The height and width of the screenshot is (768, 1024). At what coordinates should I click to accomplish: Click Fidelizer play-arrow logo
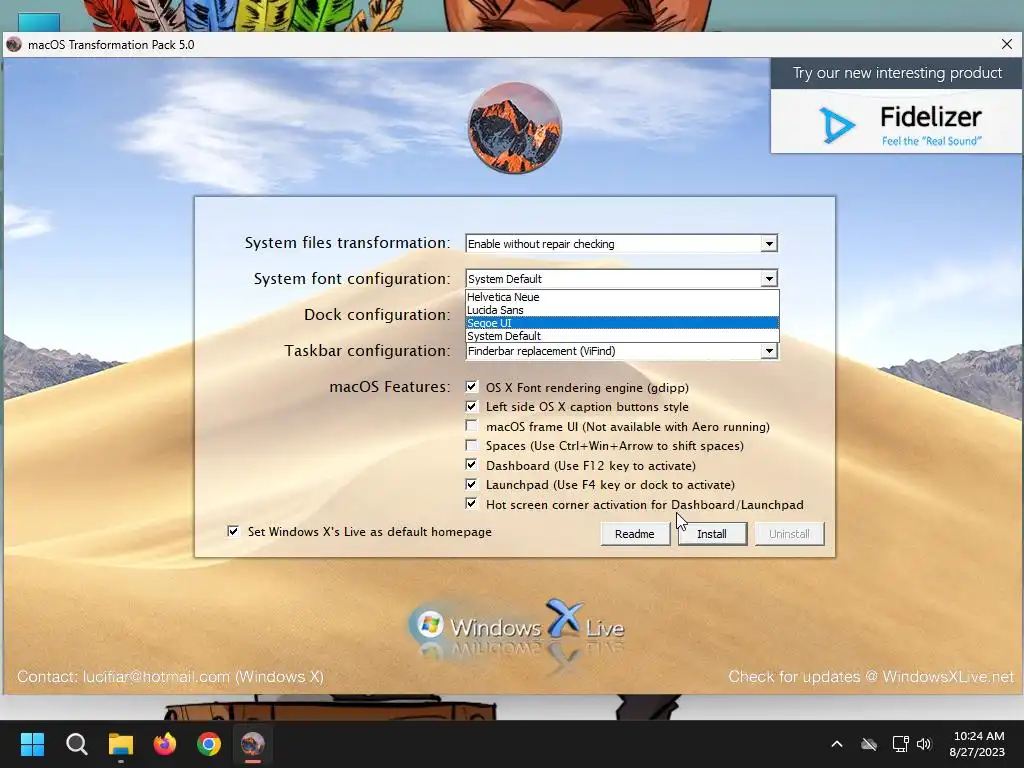pyautogui.click(x=837, y=125)
